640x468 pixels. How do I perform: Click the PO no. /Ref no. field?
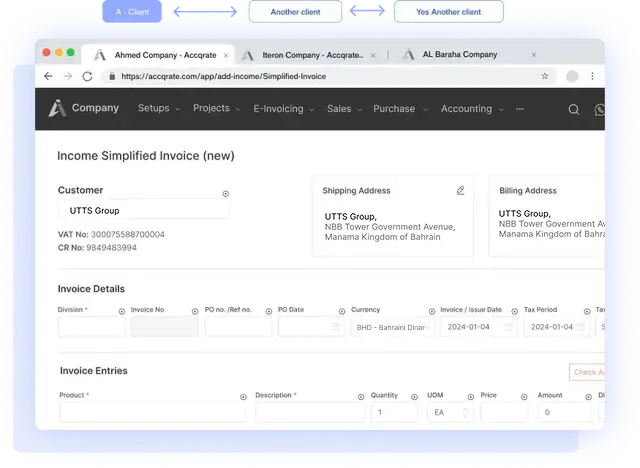(x=238, y=327)
